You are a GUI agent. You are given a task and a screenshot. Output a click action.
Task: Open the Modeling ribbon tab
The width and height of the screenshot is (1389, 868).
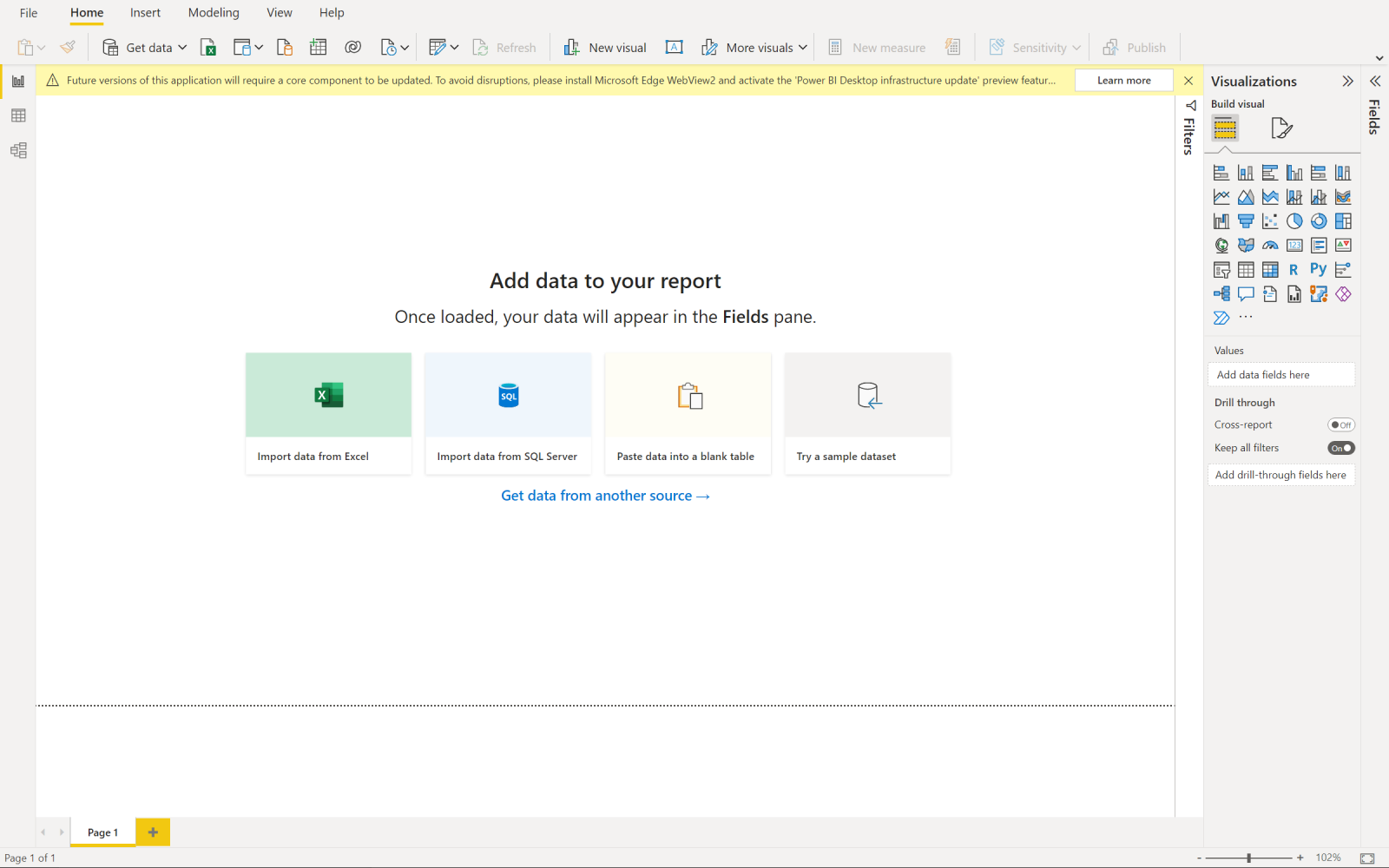pos(213,12)
